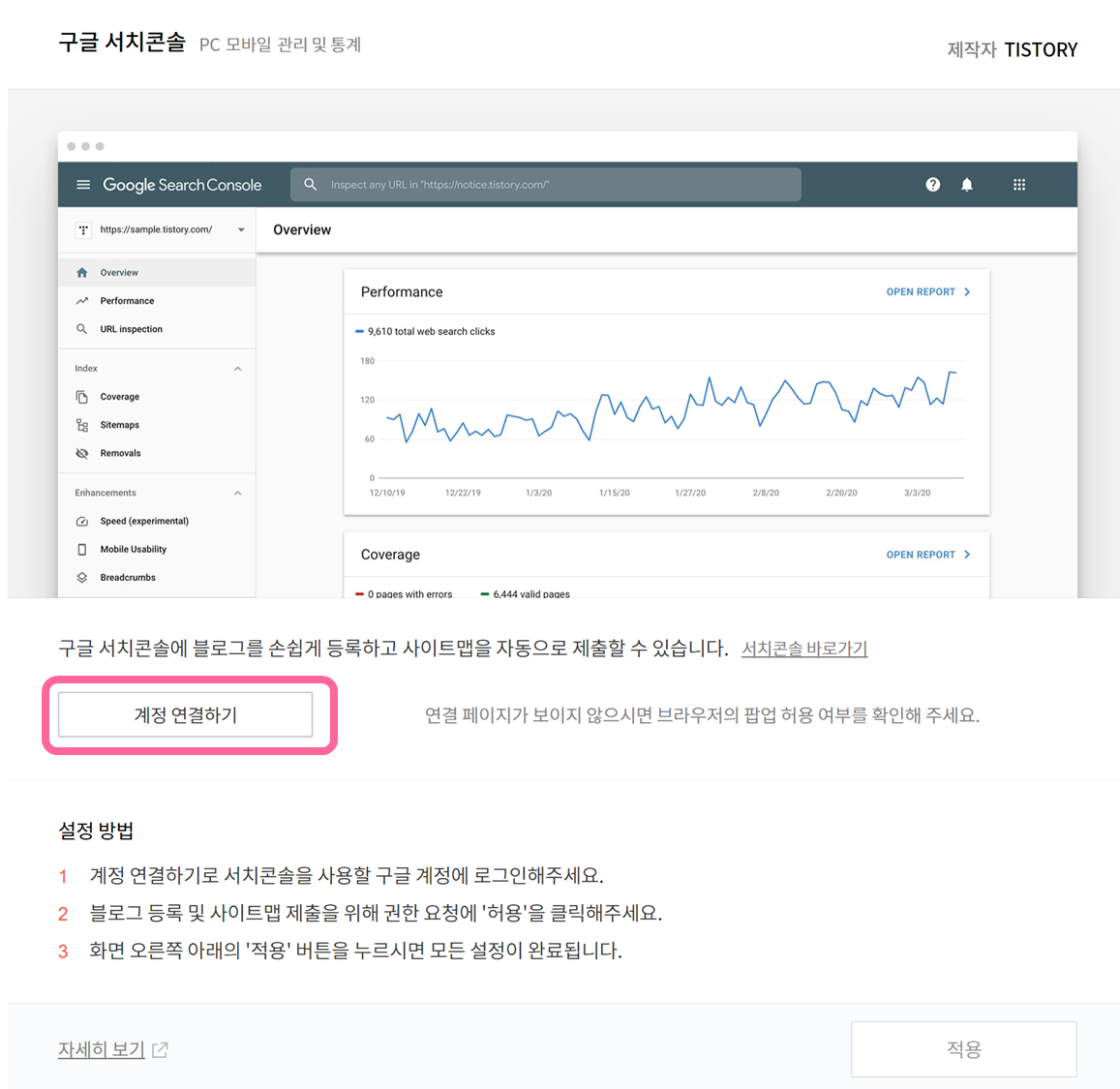Click the Mobile Usability phone icon
Viewport: 1120px width, 1089px height.
click(83, 549)
